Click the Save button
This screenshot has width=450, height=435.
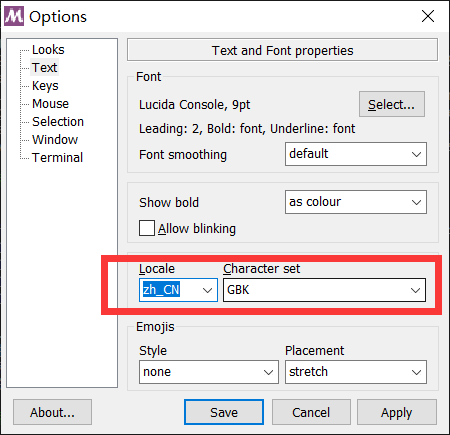click(224, 412)
